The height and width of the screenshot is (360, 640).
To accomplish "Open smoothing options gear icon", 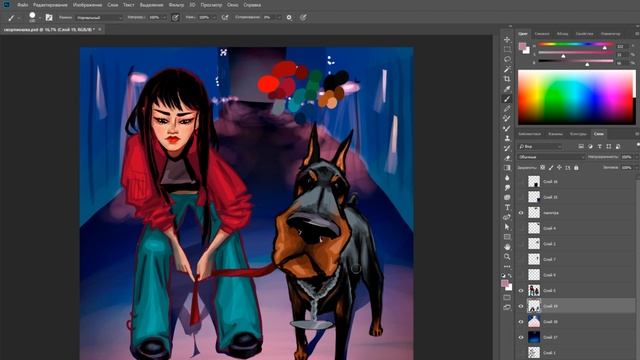I will pos(289,18).
